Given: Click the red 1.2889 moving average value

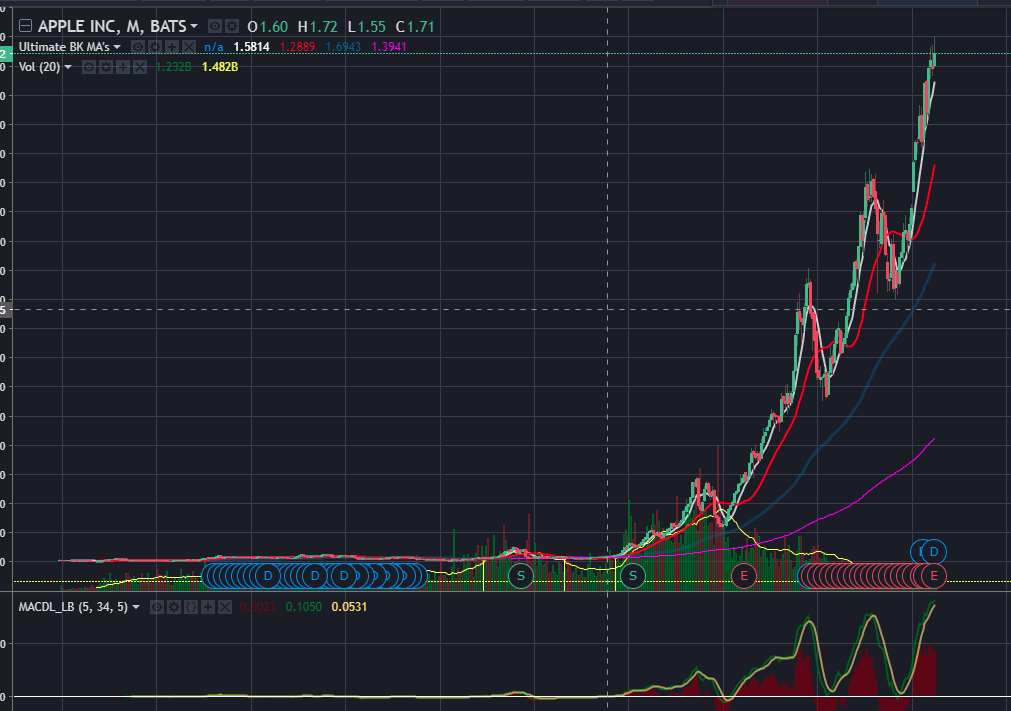Looking at the screenshot, I should (x=298, y=47).
